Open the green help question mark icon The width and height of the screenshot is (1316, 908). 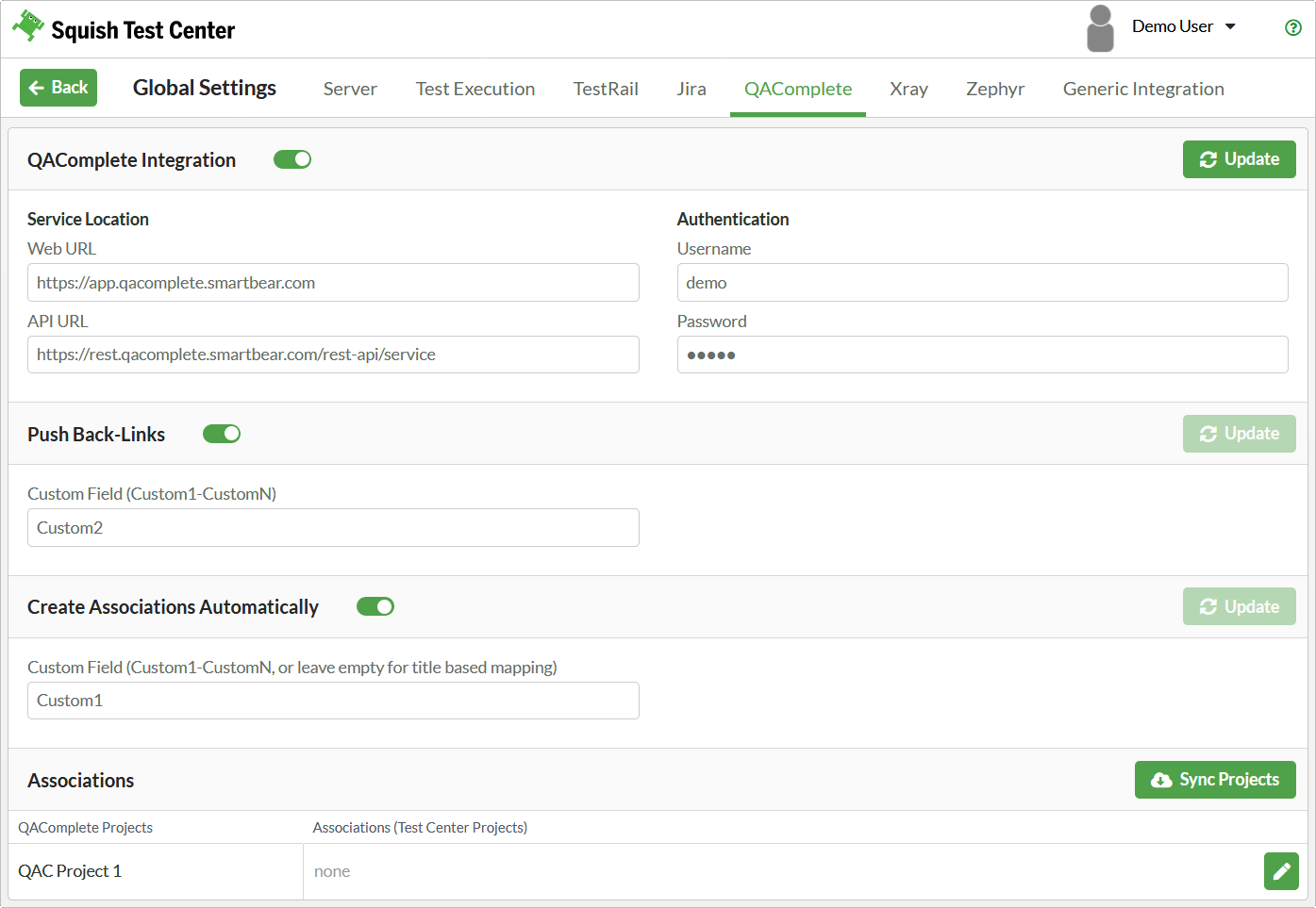1292,27
